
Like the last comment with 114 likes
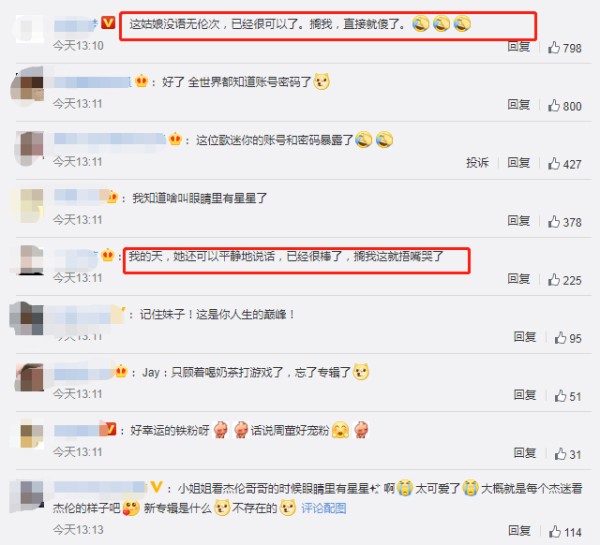click(555, 531)
